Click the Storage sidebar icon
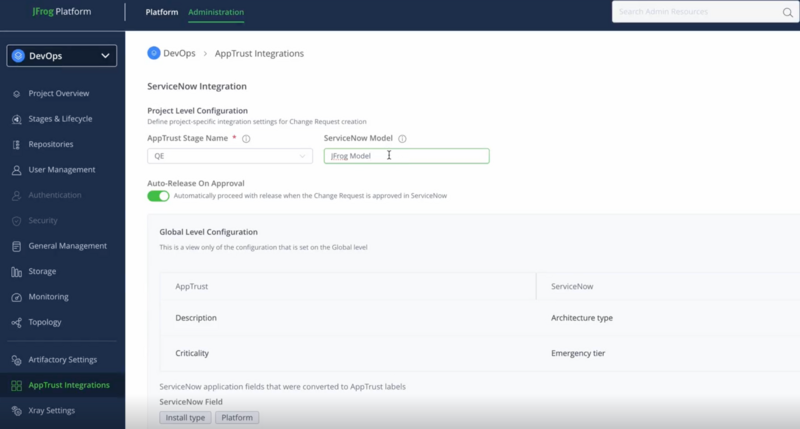The height and width of the screenshot is (429, 800). 16,272
